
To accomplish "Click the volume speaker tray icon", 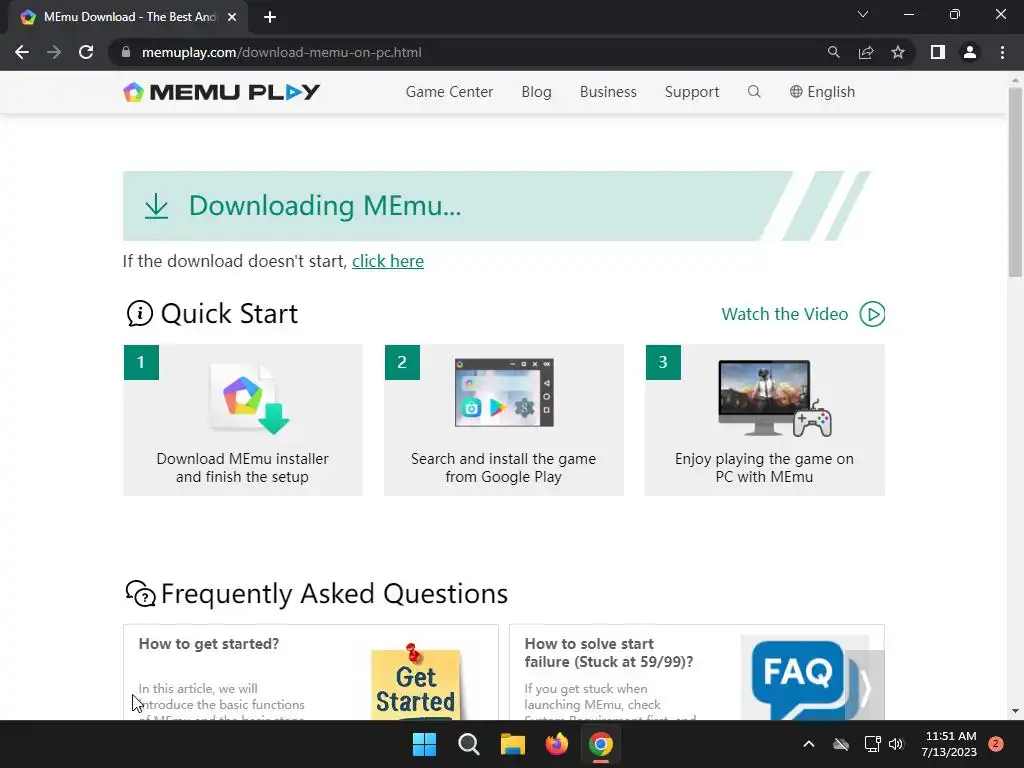I will click(896, 744).
